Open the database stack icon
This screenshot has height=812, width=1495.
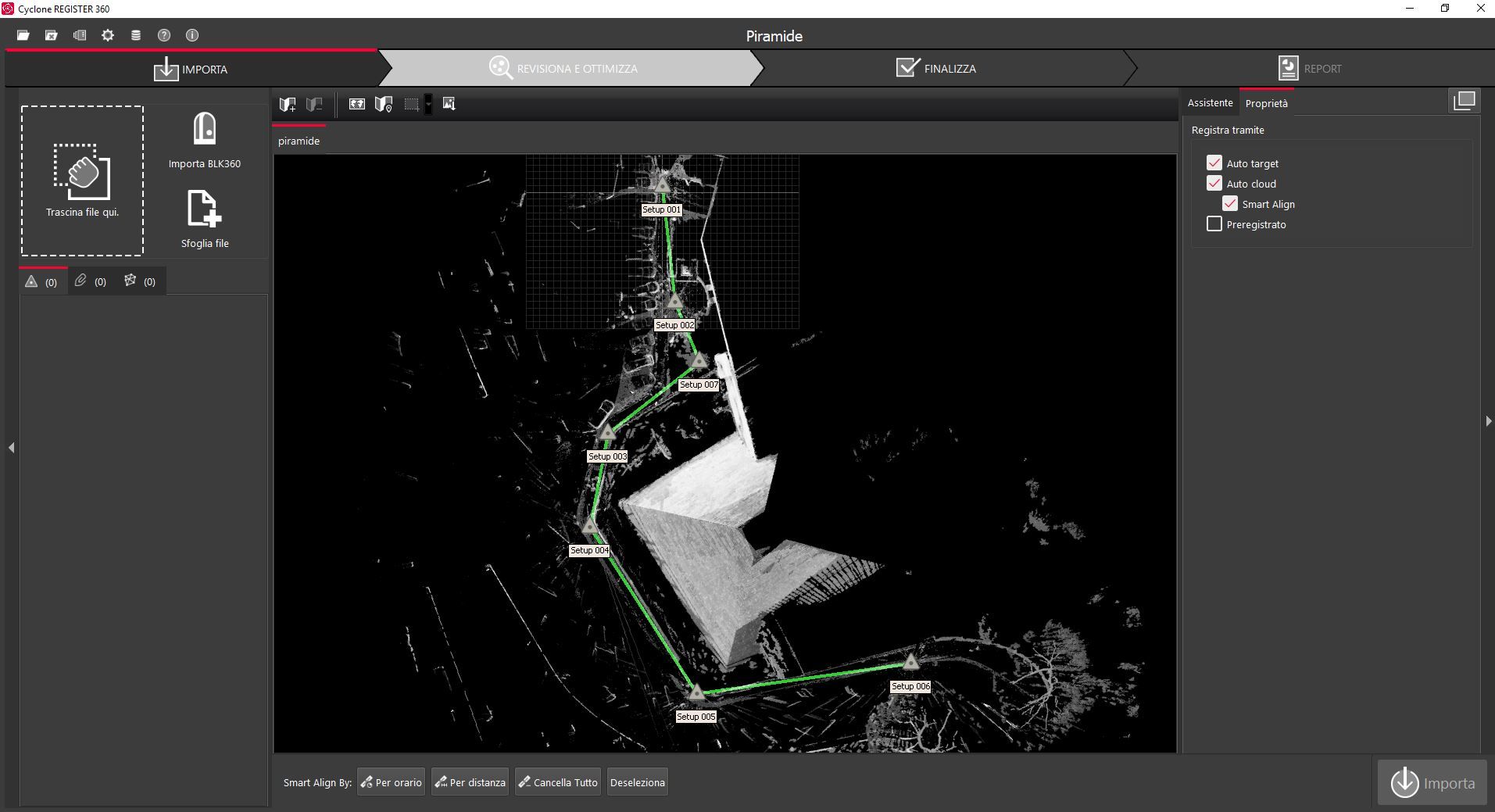(x=136, y=35)
